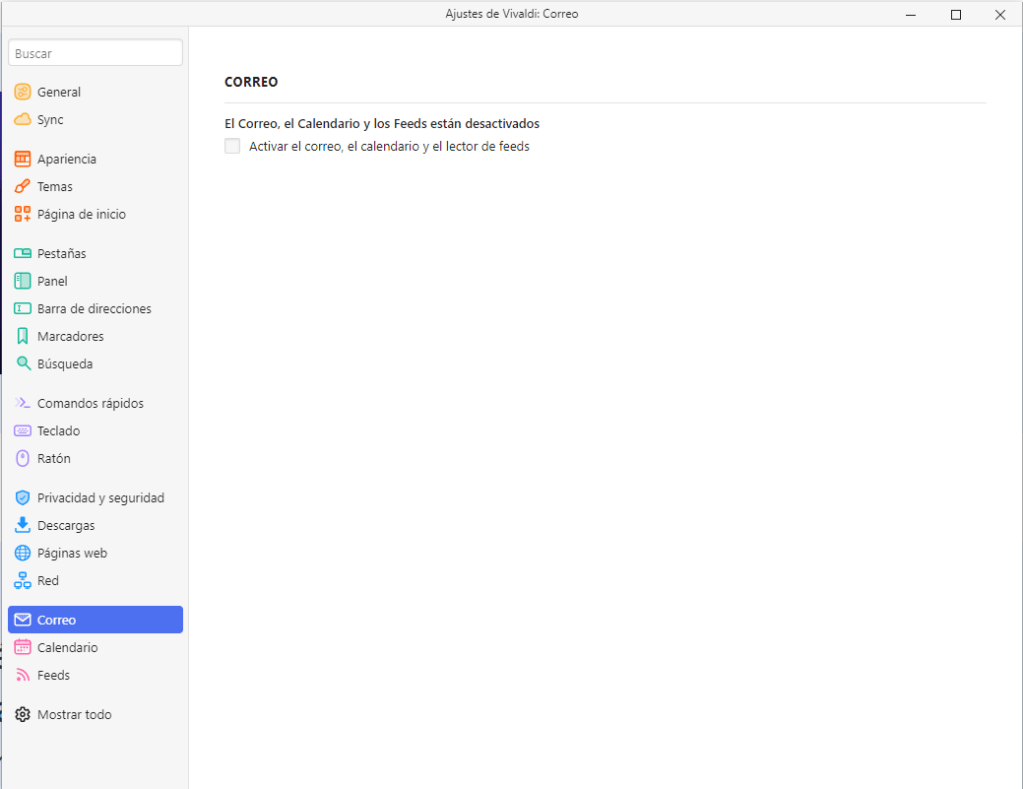This screenshot has width=1023, height=789.
Task: Click the General settings icon
Action: (22, 92)
